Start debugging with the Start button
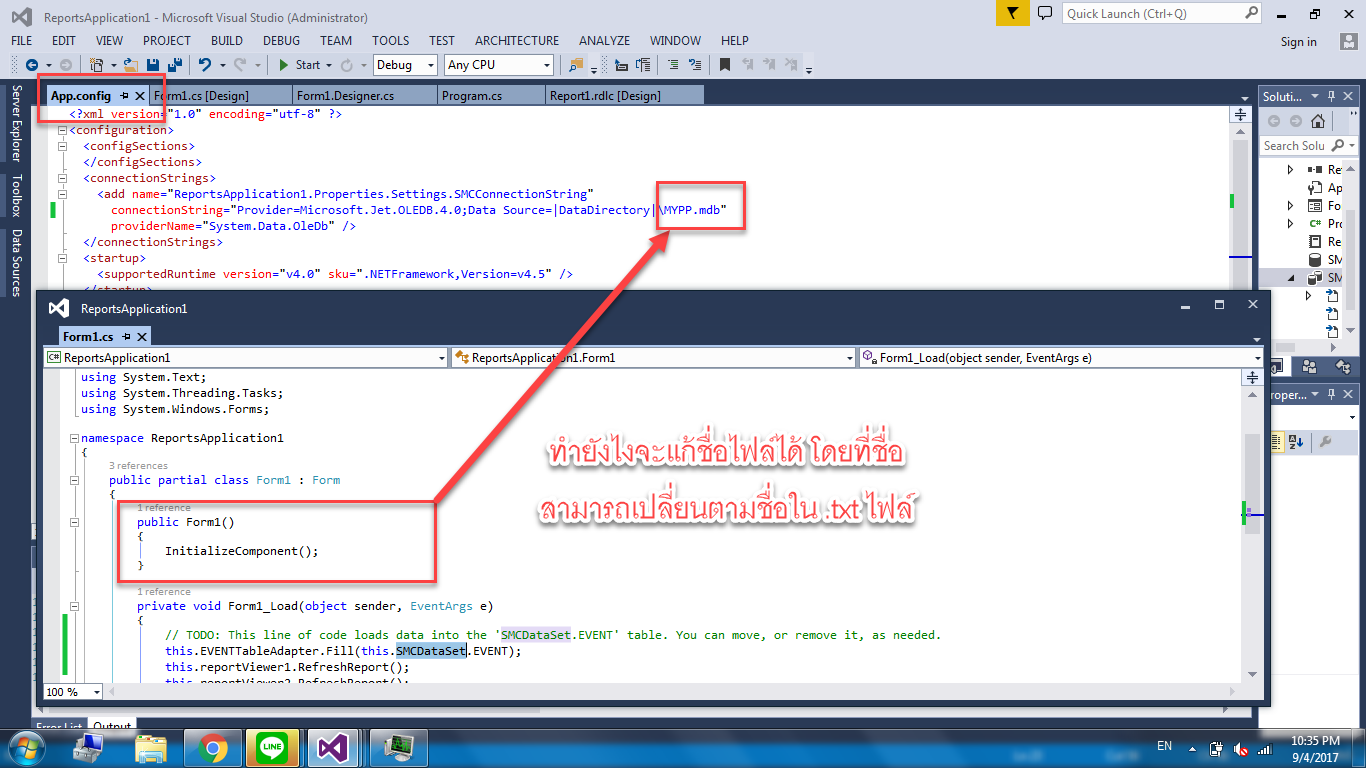Image resolution: width=1366 pixels, height=768 pixels. click(300, 65)
